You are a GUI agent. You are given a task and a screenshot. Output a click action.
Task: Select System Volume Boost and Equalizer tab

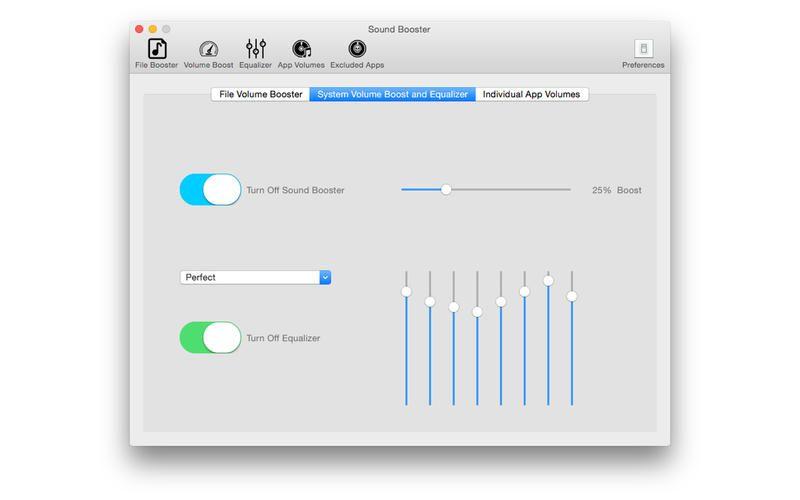coord(393,94)
